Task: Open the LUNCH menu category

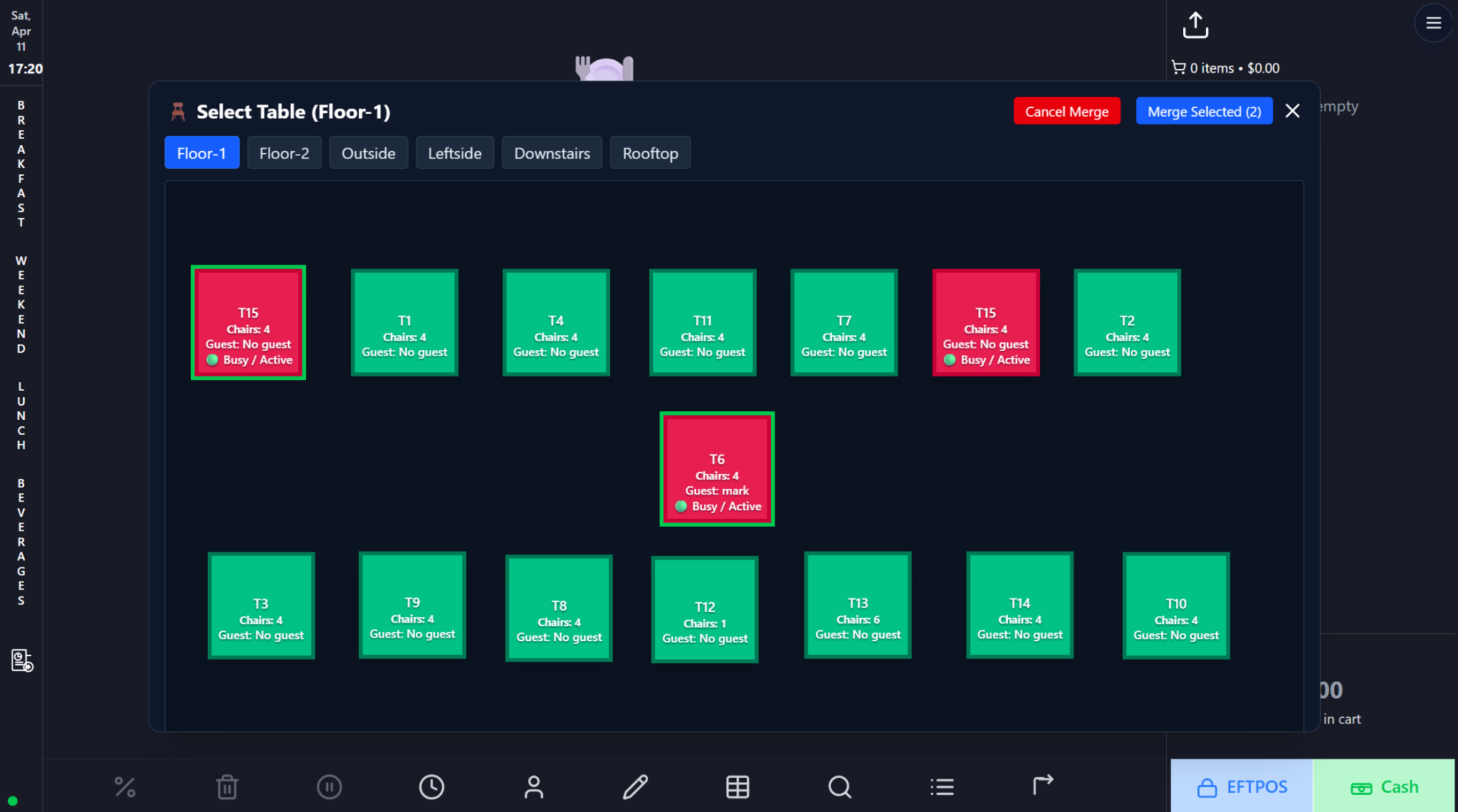Action: (21, 416)
